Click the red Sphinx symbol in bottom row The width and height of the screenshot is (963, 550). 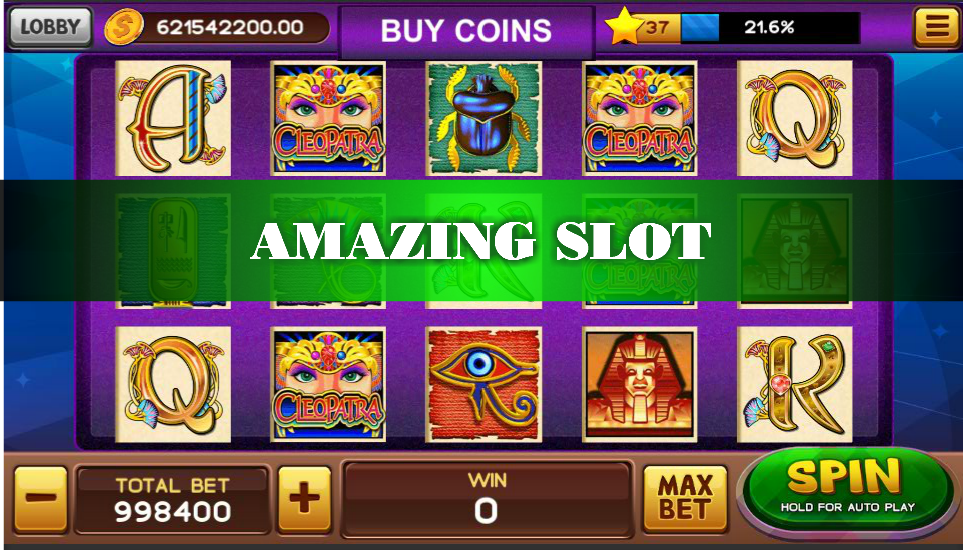(x=639, y=384)
